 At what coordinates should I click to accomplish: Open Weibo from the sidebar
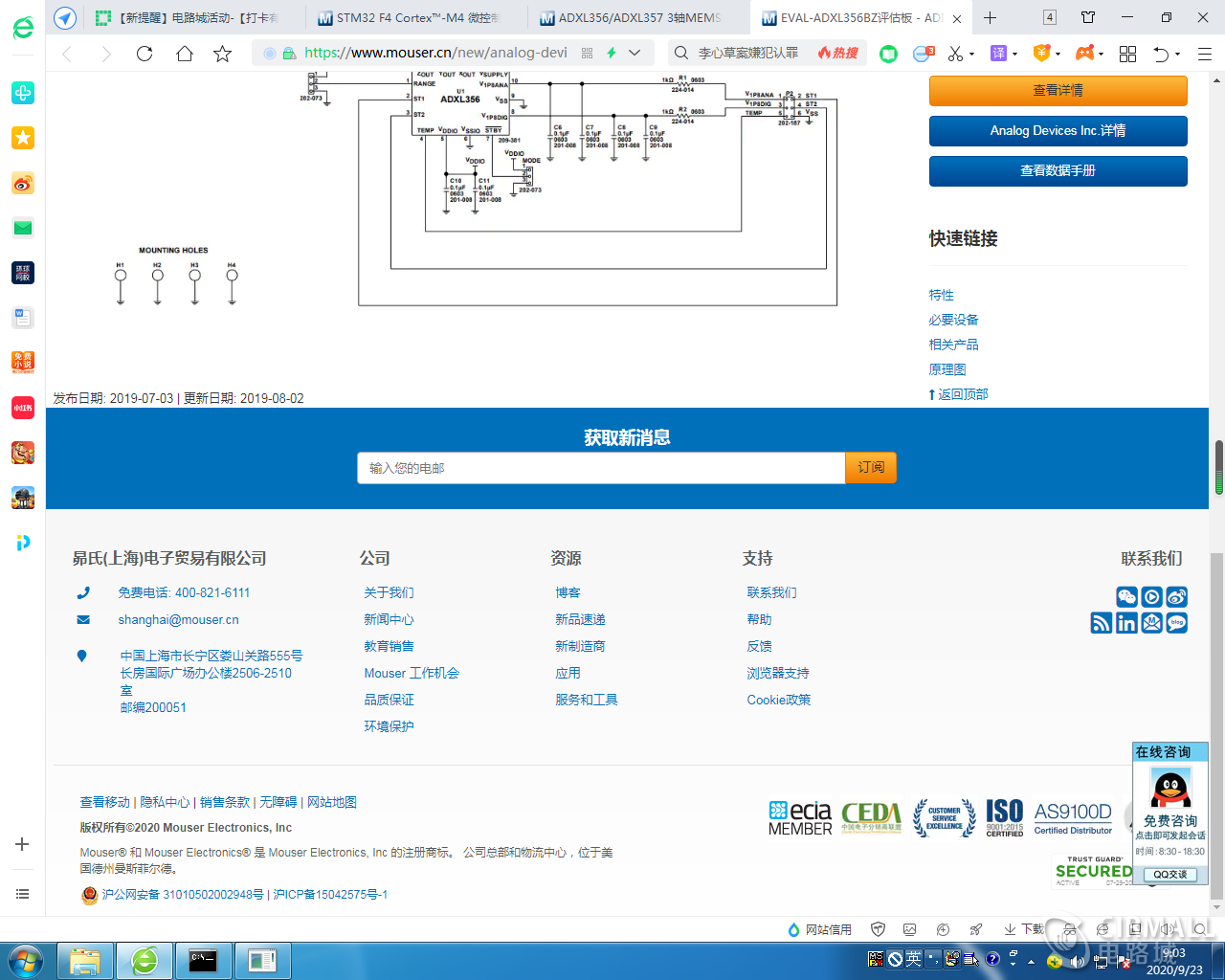[23, 183]
